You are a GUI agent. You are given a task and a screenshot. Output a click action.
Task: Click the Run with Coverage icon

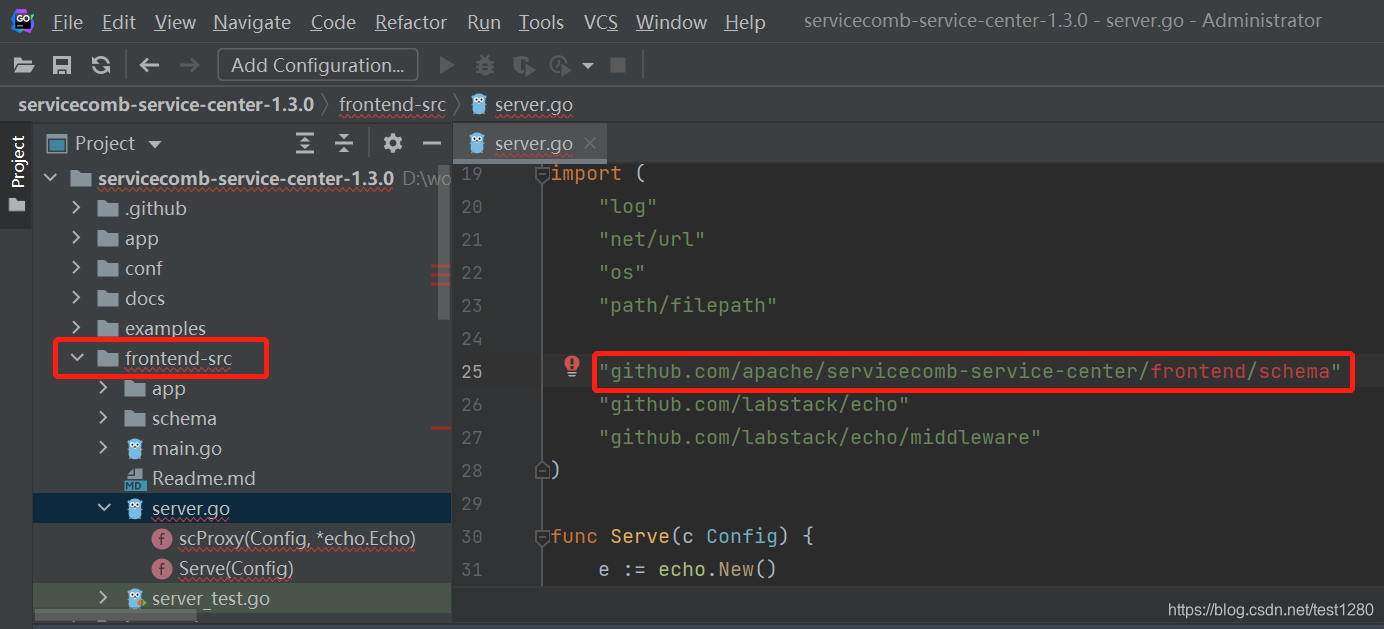point(522,65)
